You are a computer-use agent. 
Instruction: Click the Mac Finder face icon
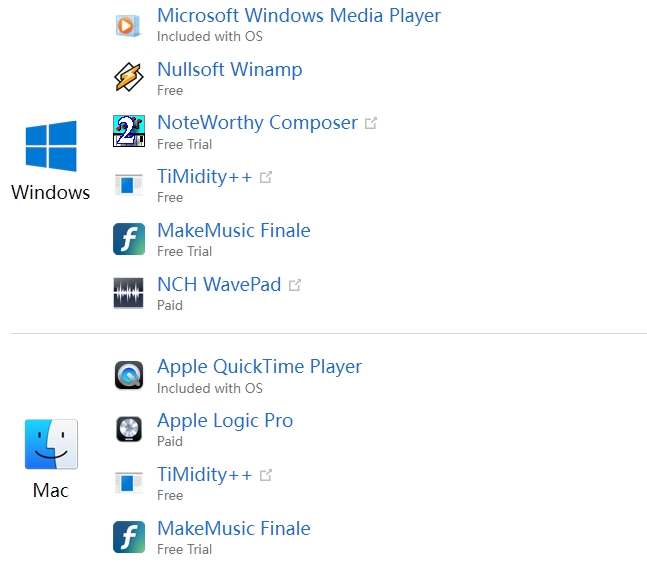click(51, 444)
